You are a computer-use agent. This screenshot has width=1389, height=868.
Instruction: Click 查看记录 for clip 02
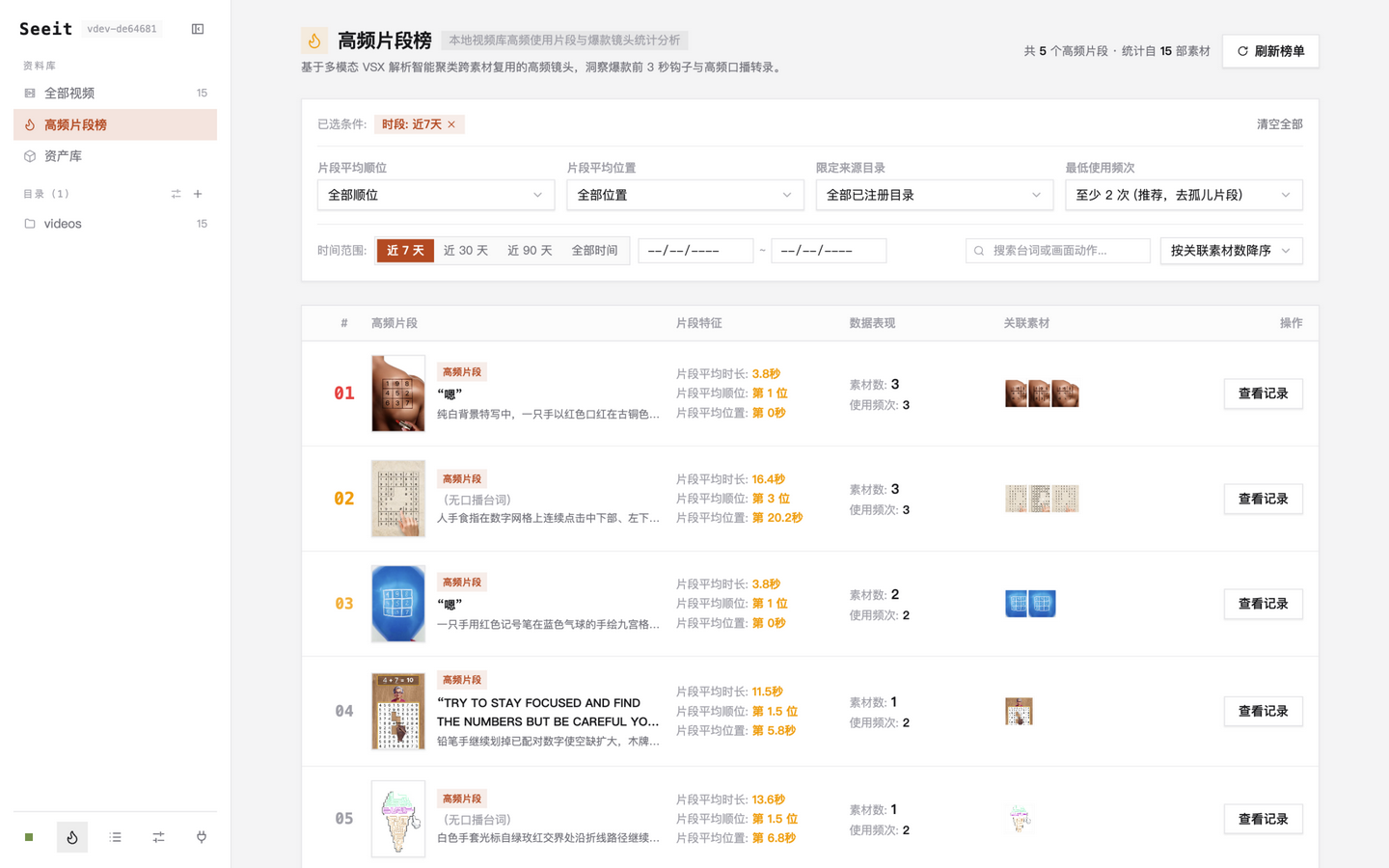[x=1264, y=499]
